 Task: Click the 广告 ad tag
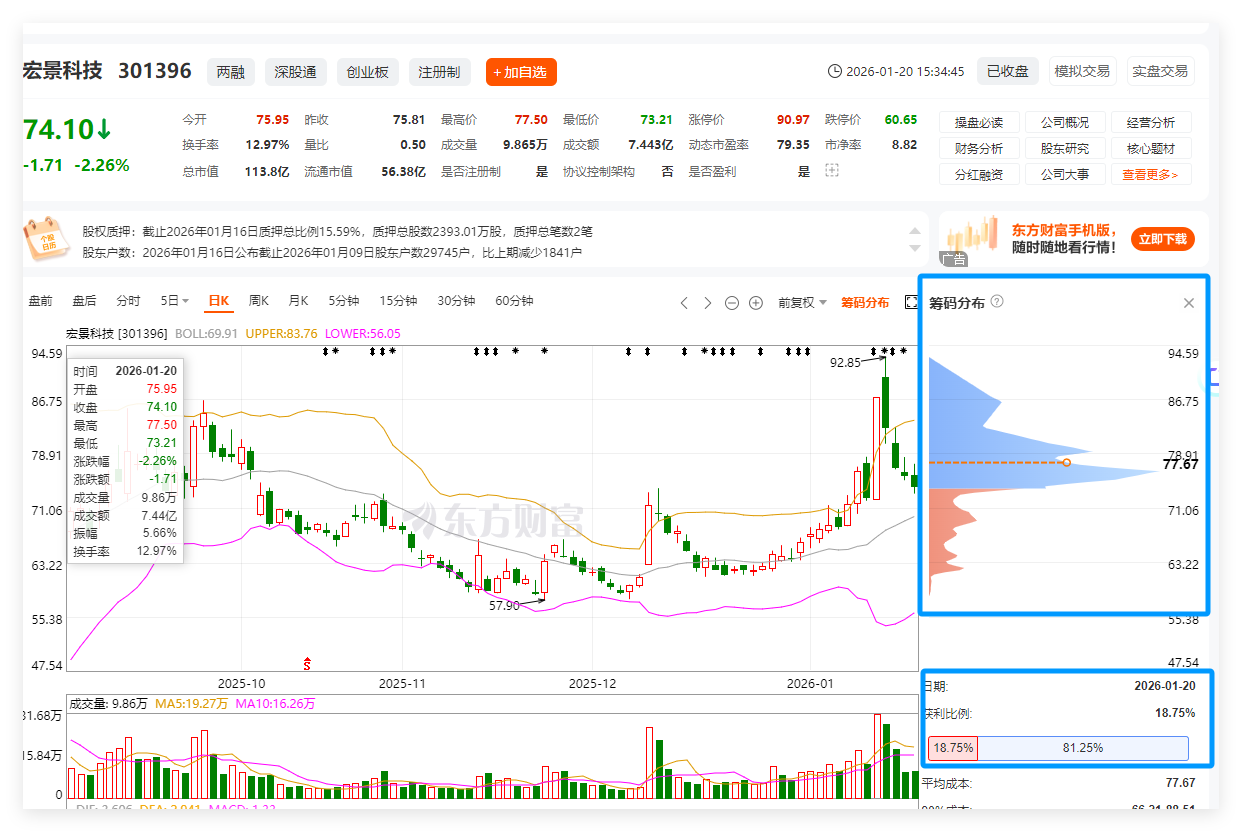pos(954,259)
